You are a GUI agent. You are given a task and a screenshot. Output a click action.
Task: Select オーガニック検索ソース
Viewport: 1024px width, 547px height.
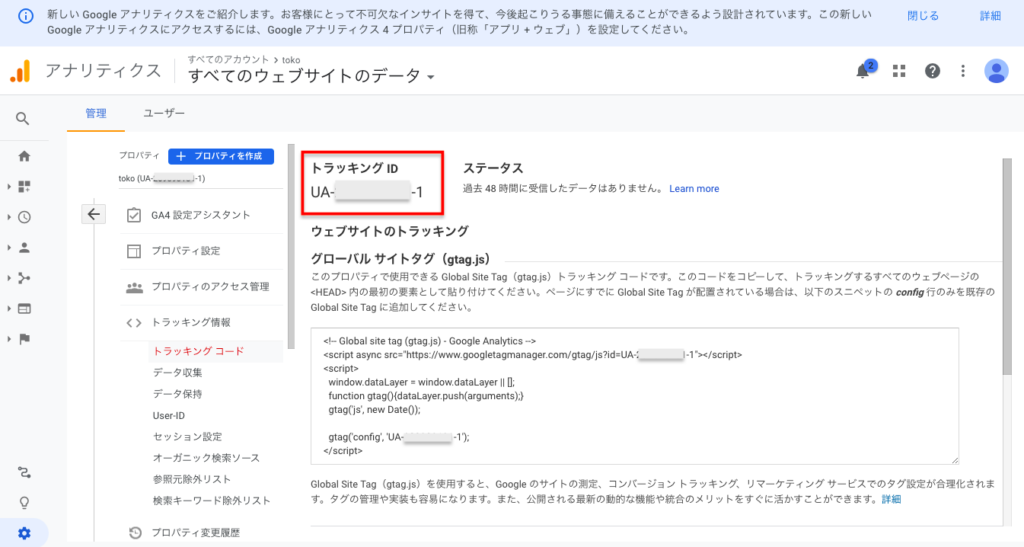point(206,458)
